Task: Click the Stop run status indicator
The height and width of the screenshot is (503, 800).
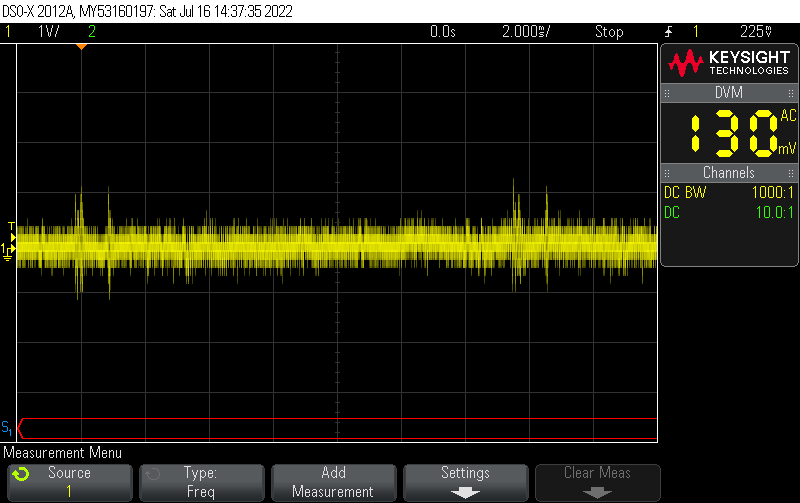Action: pyautogui.click(x=609, y=32)
